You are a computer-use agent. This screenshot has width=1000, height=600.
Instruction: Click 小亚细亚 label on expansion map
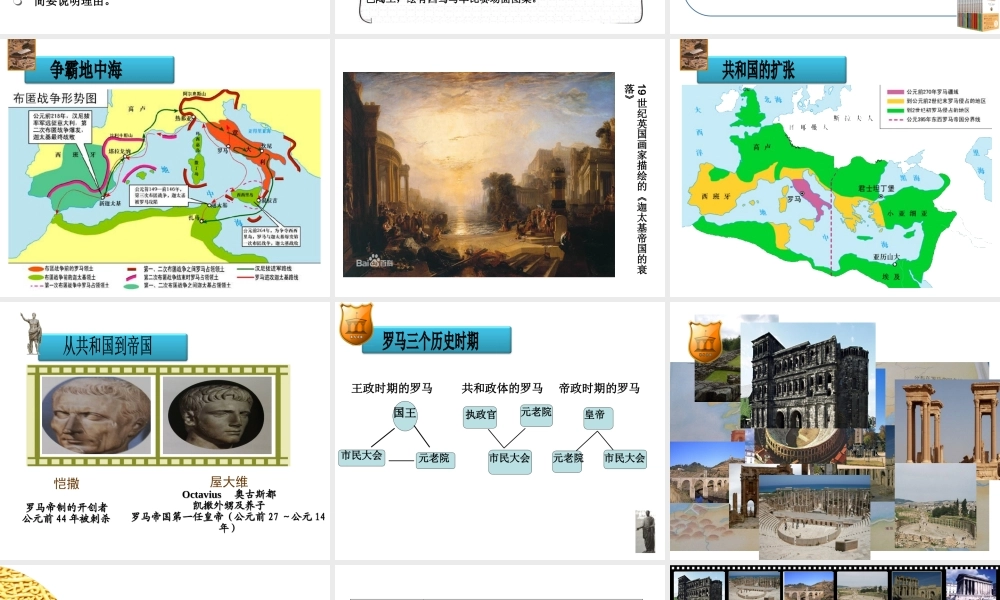coord(907,214)
